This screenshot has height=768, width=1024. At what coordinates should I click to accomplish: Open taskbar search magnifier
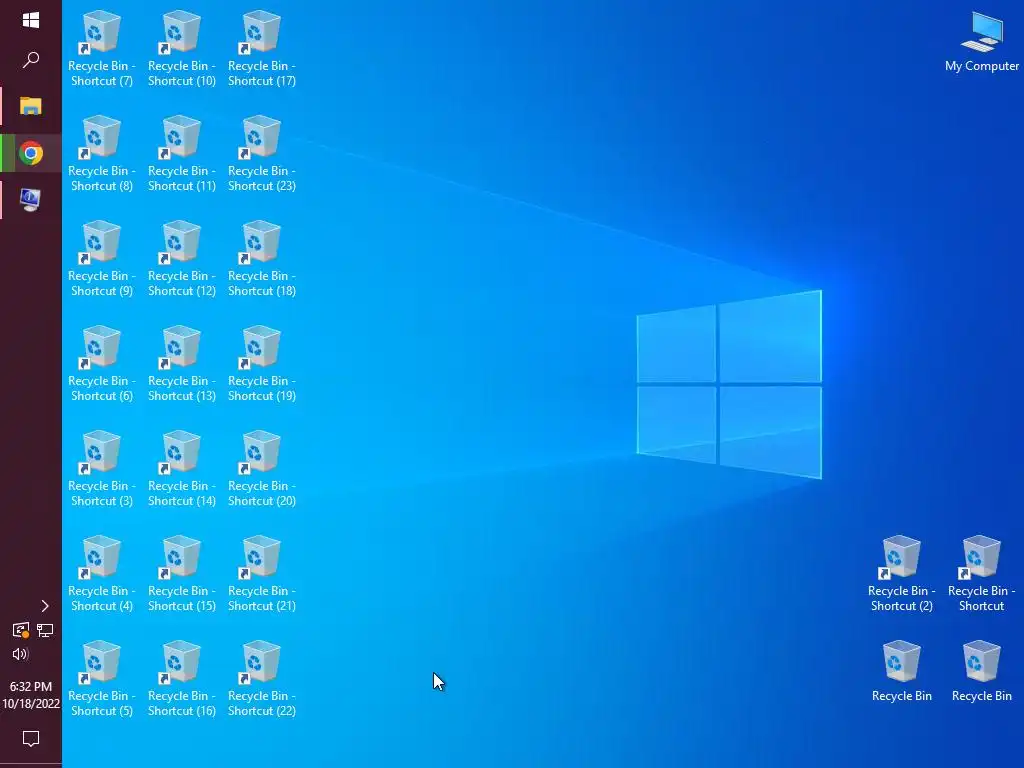[31, 60]
